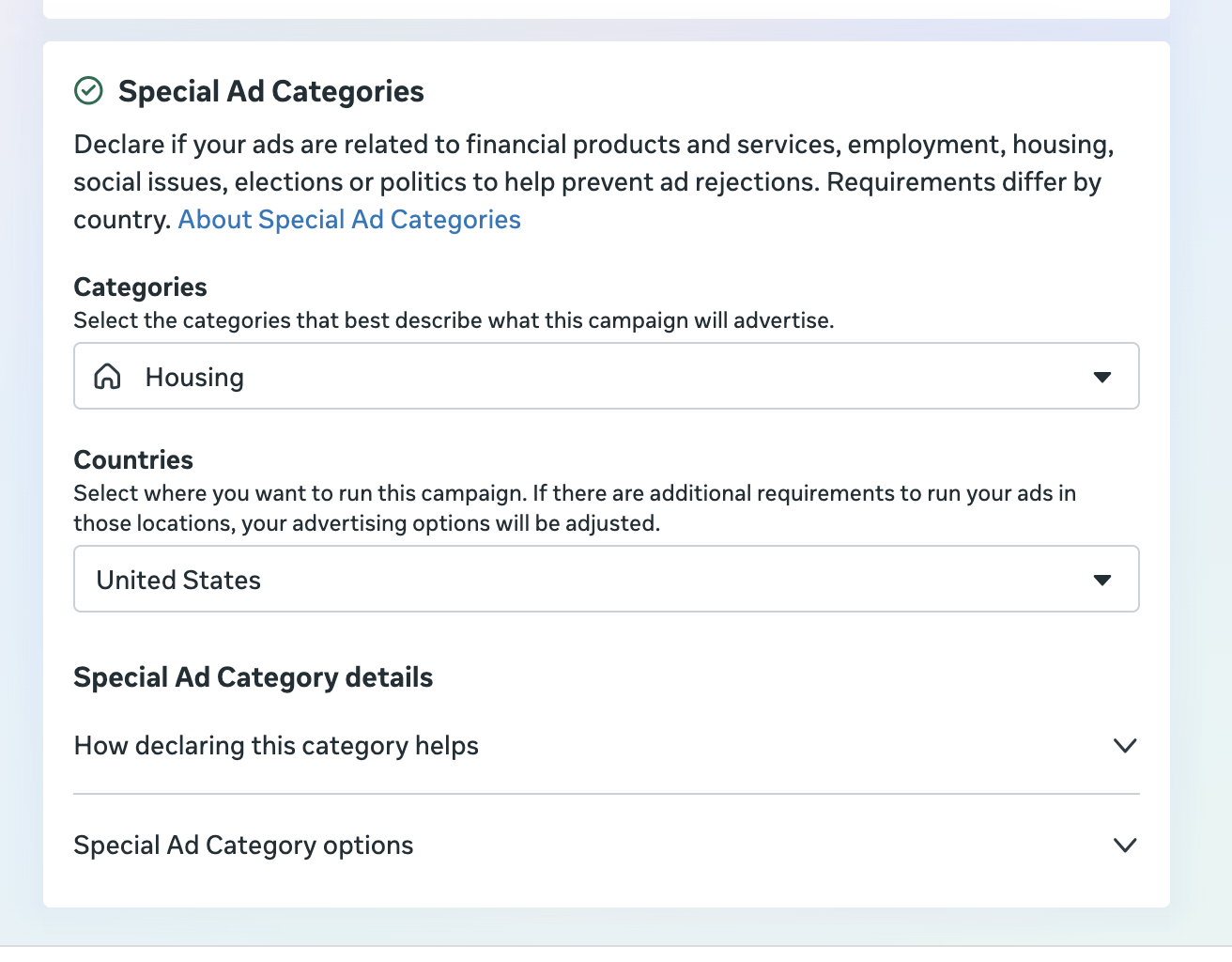
Task: Click the house icon in the Categories field
Action: (108, 377)
